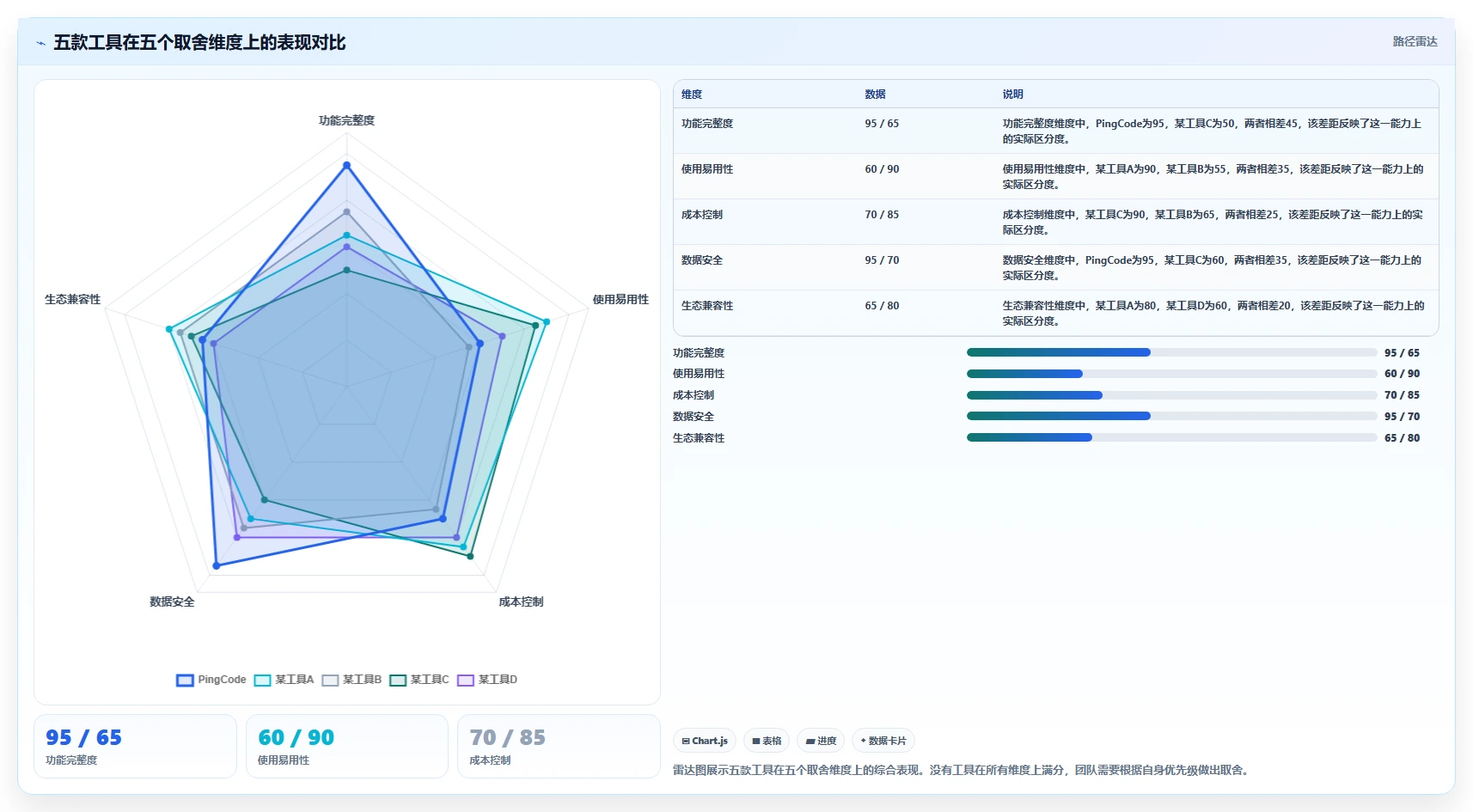Click the 功能完整度 table row name

point(707,124)
